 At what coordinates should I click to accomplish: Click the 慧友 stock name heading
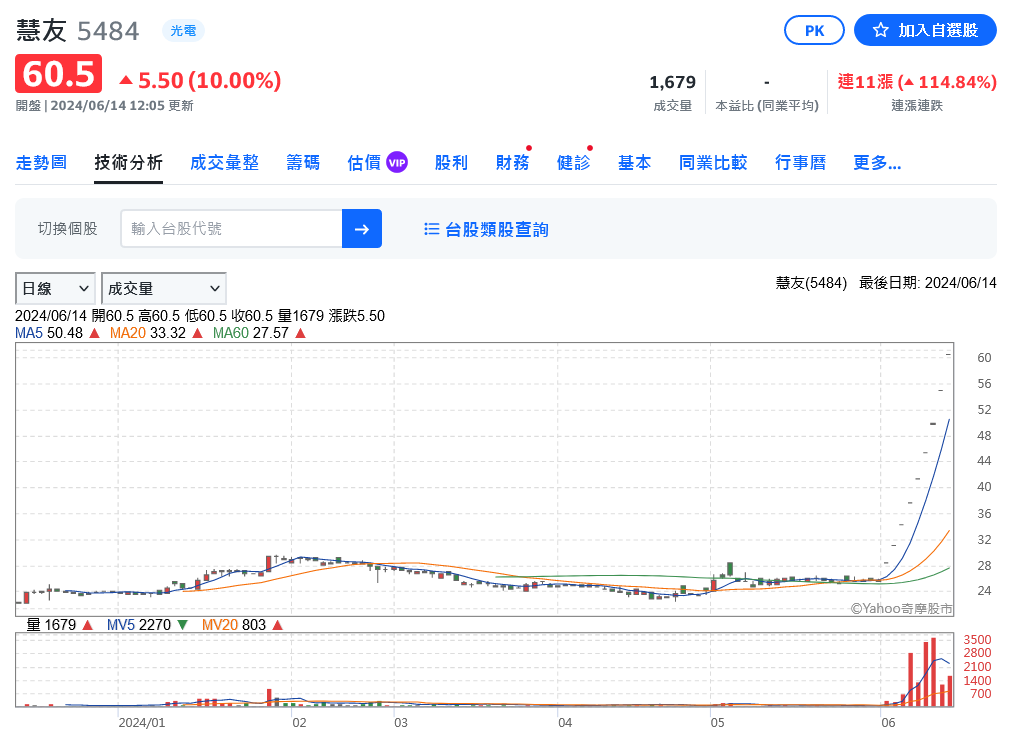41,30
